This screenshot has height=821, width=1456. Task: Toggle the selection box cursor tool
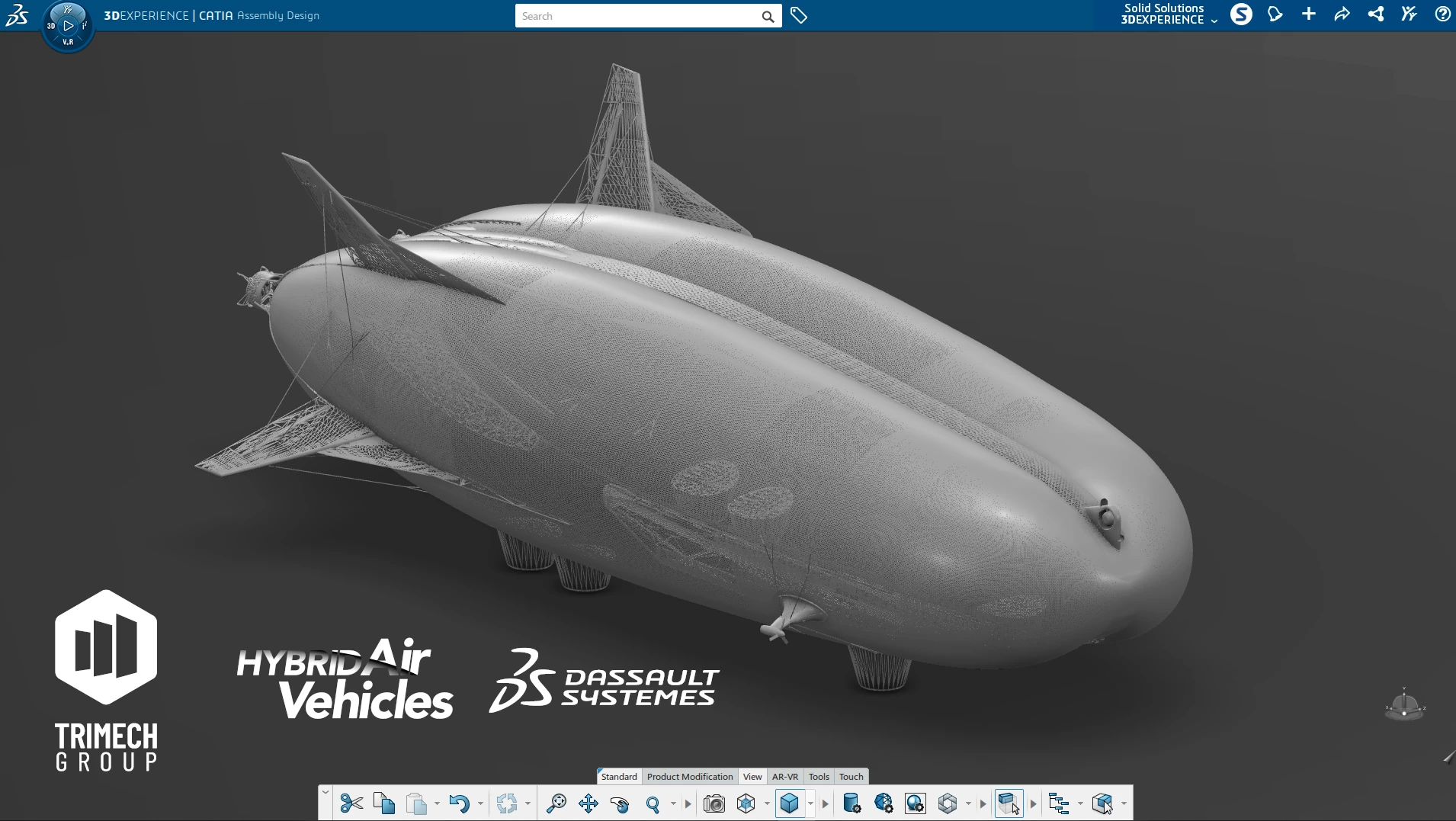pyautogui.click(x=1009, y=803)
